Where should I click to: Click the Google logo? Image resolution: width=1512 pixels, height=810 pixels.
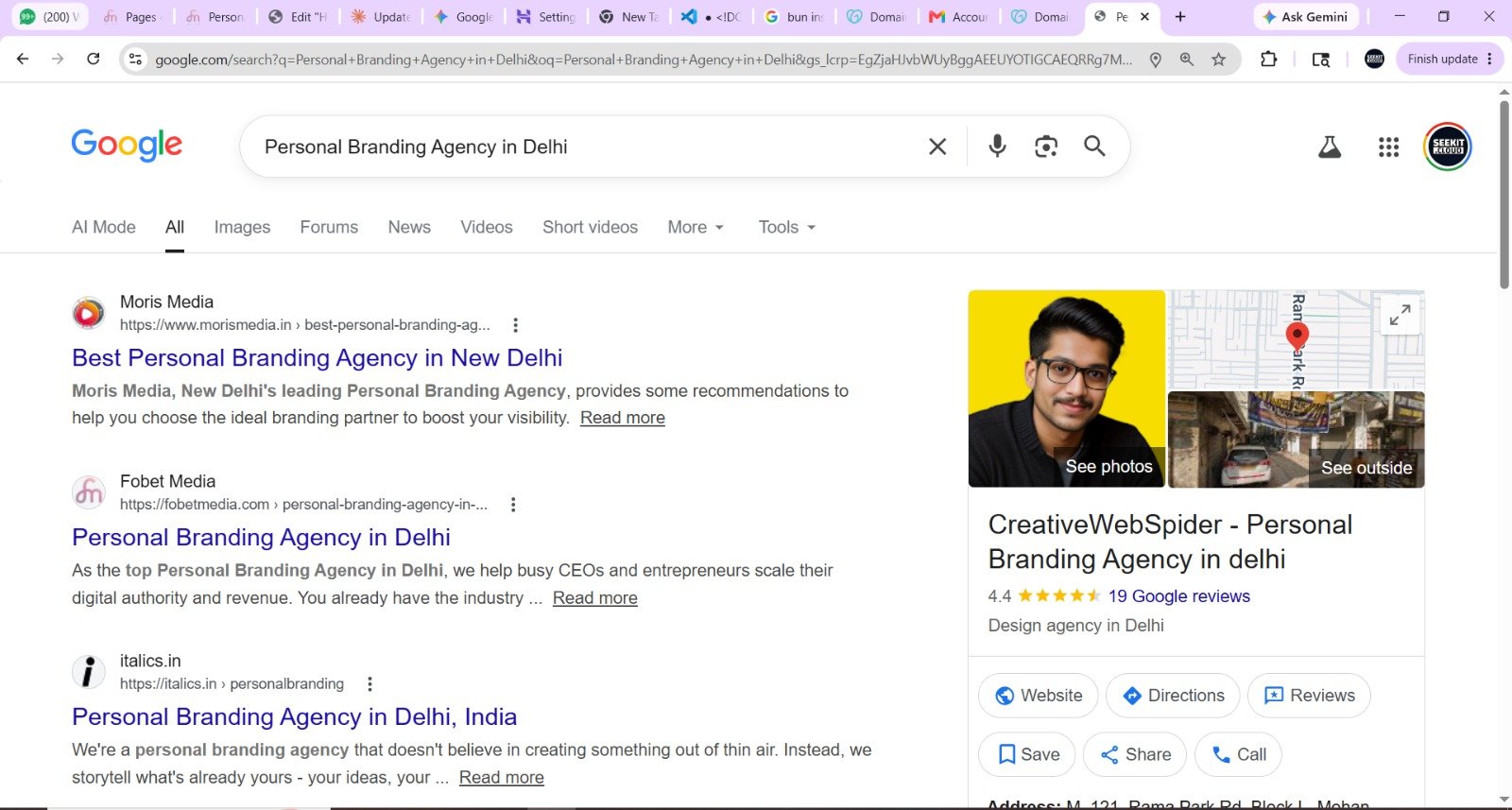click(x=127, y=146)
